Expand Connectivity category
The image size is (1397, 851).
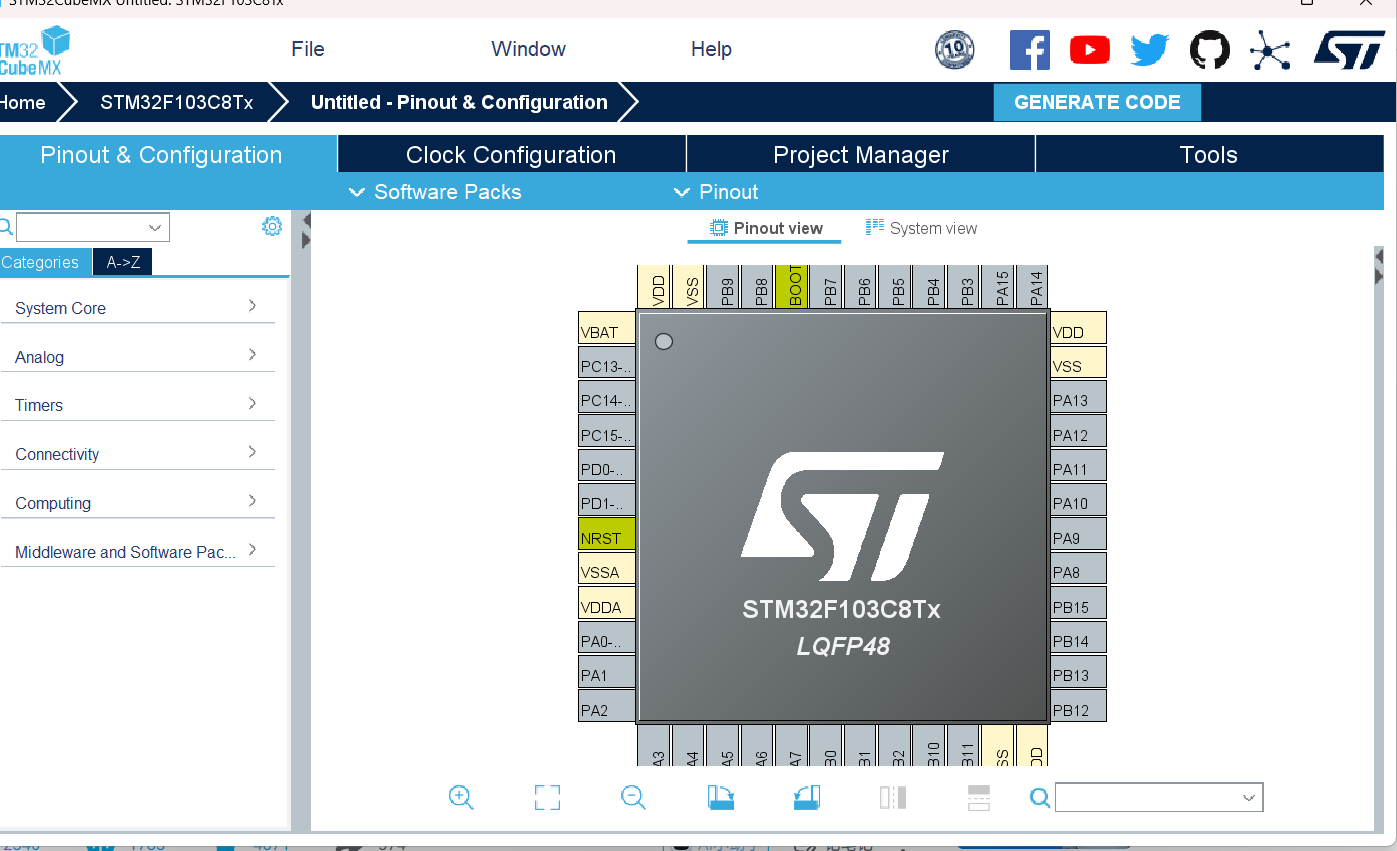click(137, 454)
